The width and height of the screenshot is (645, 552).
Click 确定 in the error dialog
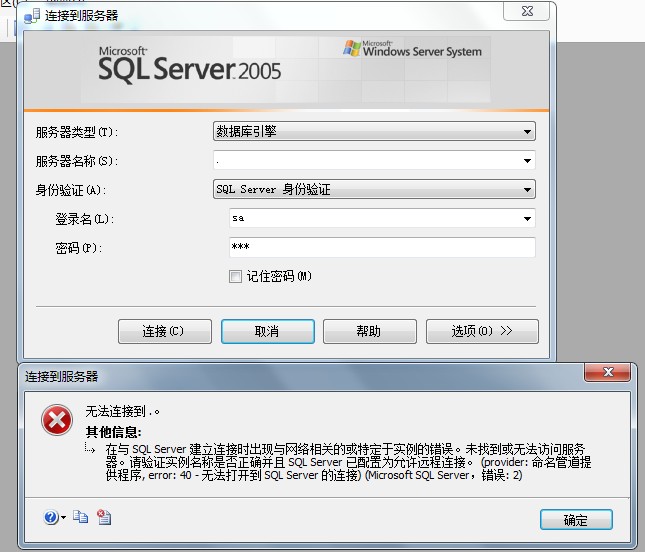coord(576,520)
